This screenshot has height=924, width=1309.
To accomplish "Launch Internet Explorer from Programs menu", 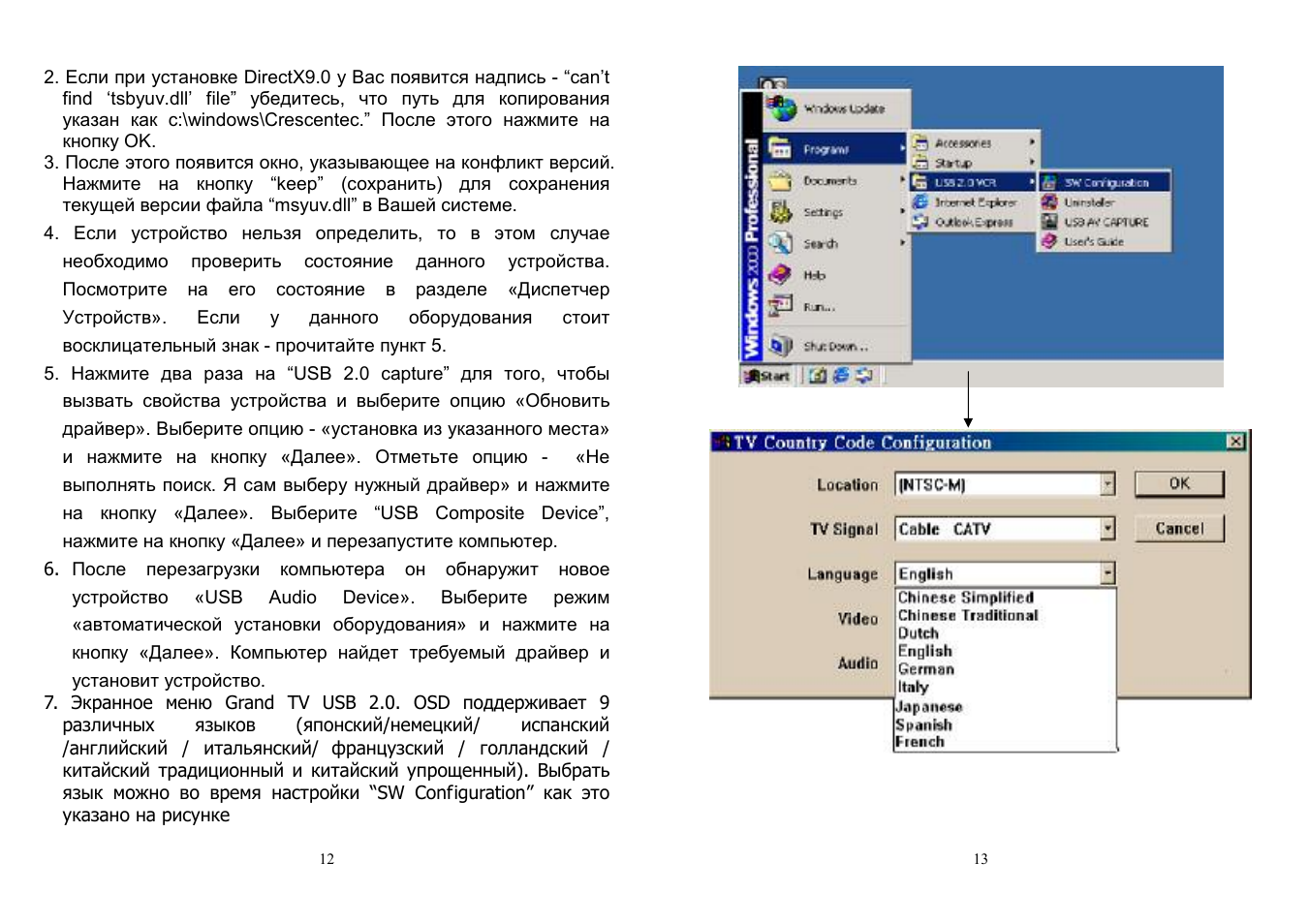I will coord(974,202).
